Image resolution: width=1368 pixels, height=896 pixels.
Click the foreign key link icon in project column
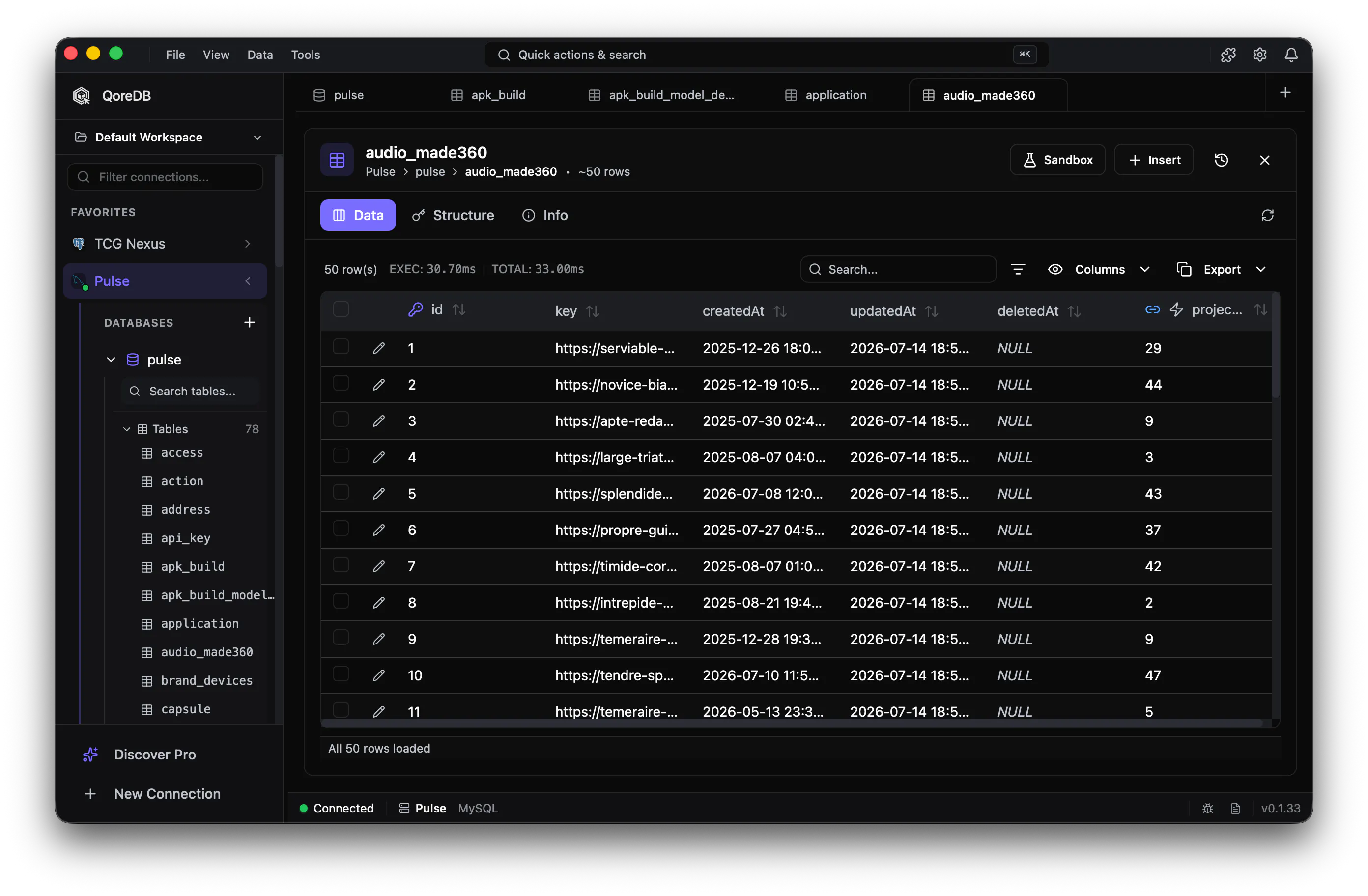click(1152, 310)
